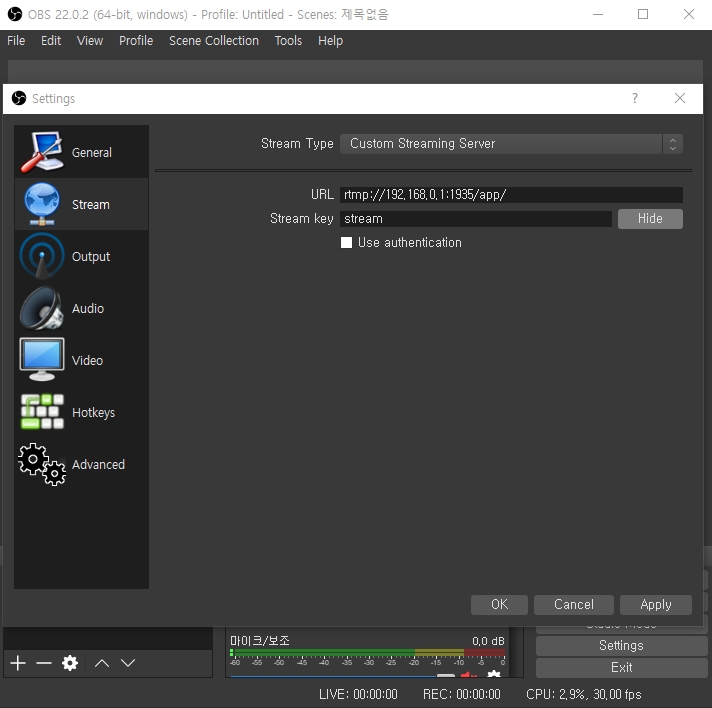
Task: Expand the Stream Type dropdown
Action: [511, 144]
